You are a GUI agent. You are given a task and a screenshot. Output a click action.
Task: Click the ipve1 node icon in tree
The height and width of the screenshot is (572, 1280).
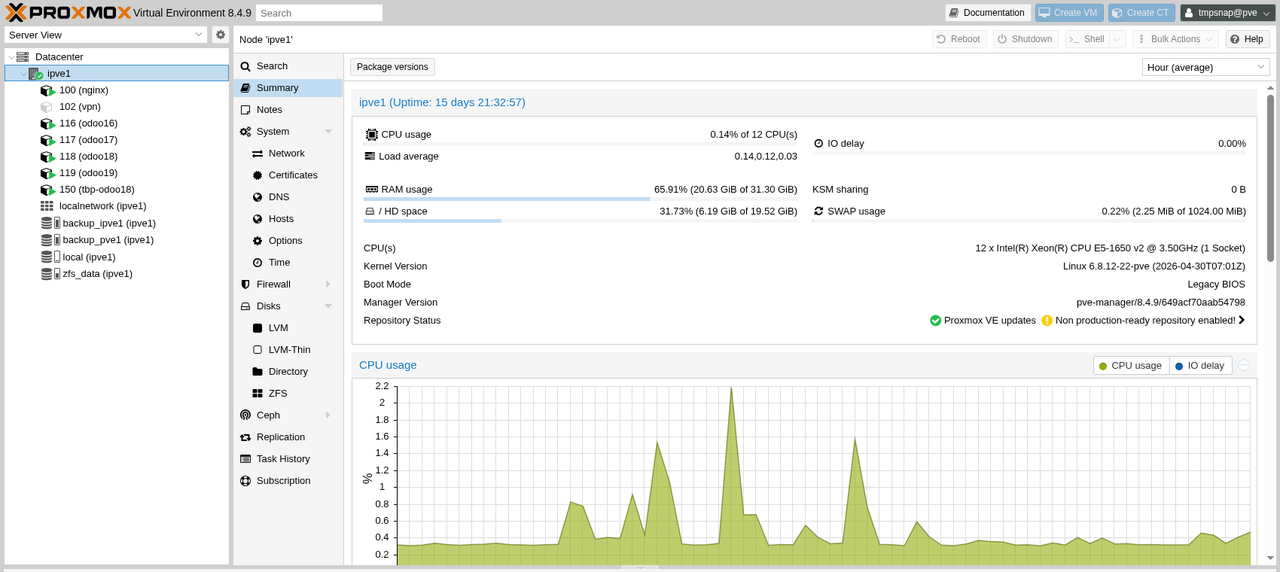(35, 73)
